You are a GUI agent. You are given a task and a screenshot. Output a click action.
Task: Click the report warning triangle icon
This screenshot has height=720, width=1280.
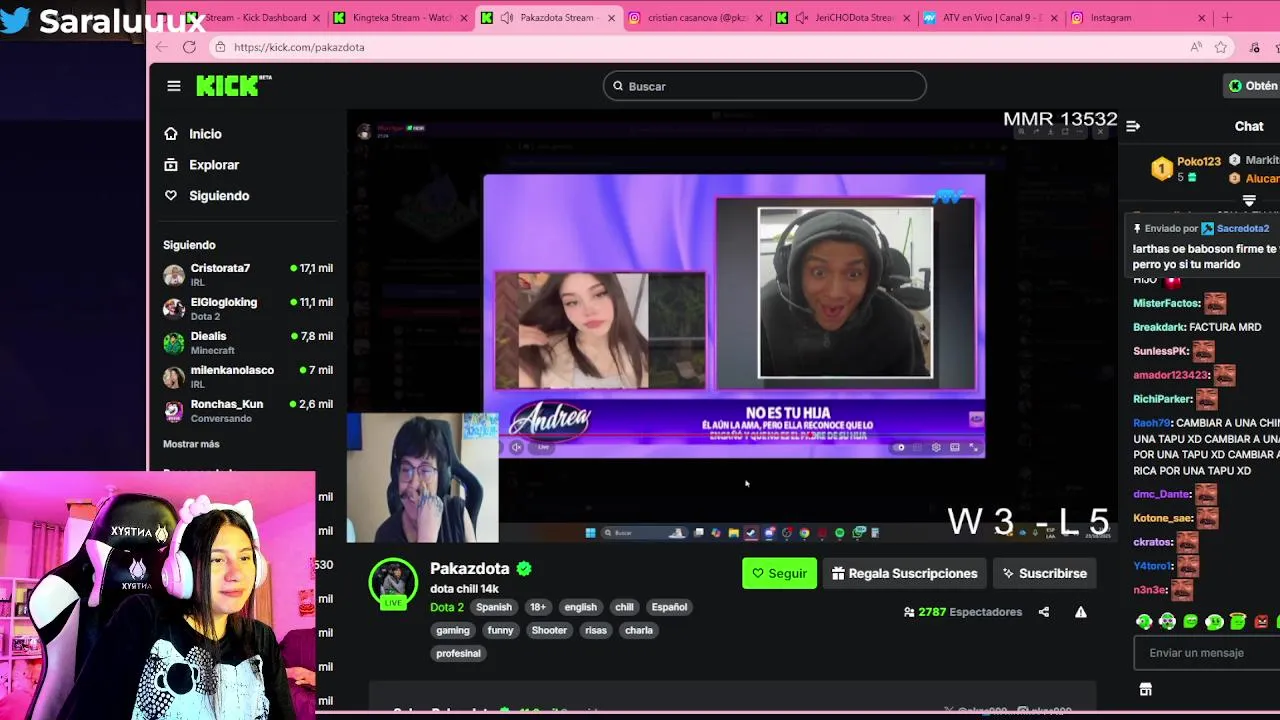pos(1081,612)
